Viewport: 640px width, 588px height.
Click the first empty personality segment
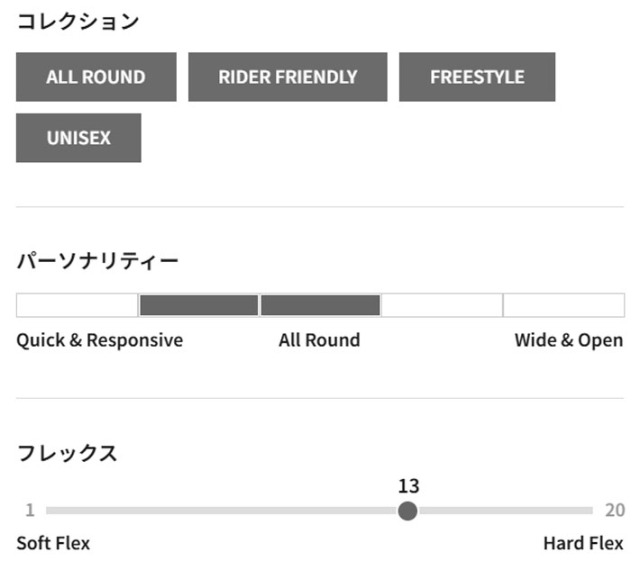[77, 305]
